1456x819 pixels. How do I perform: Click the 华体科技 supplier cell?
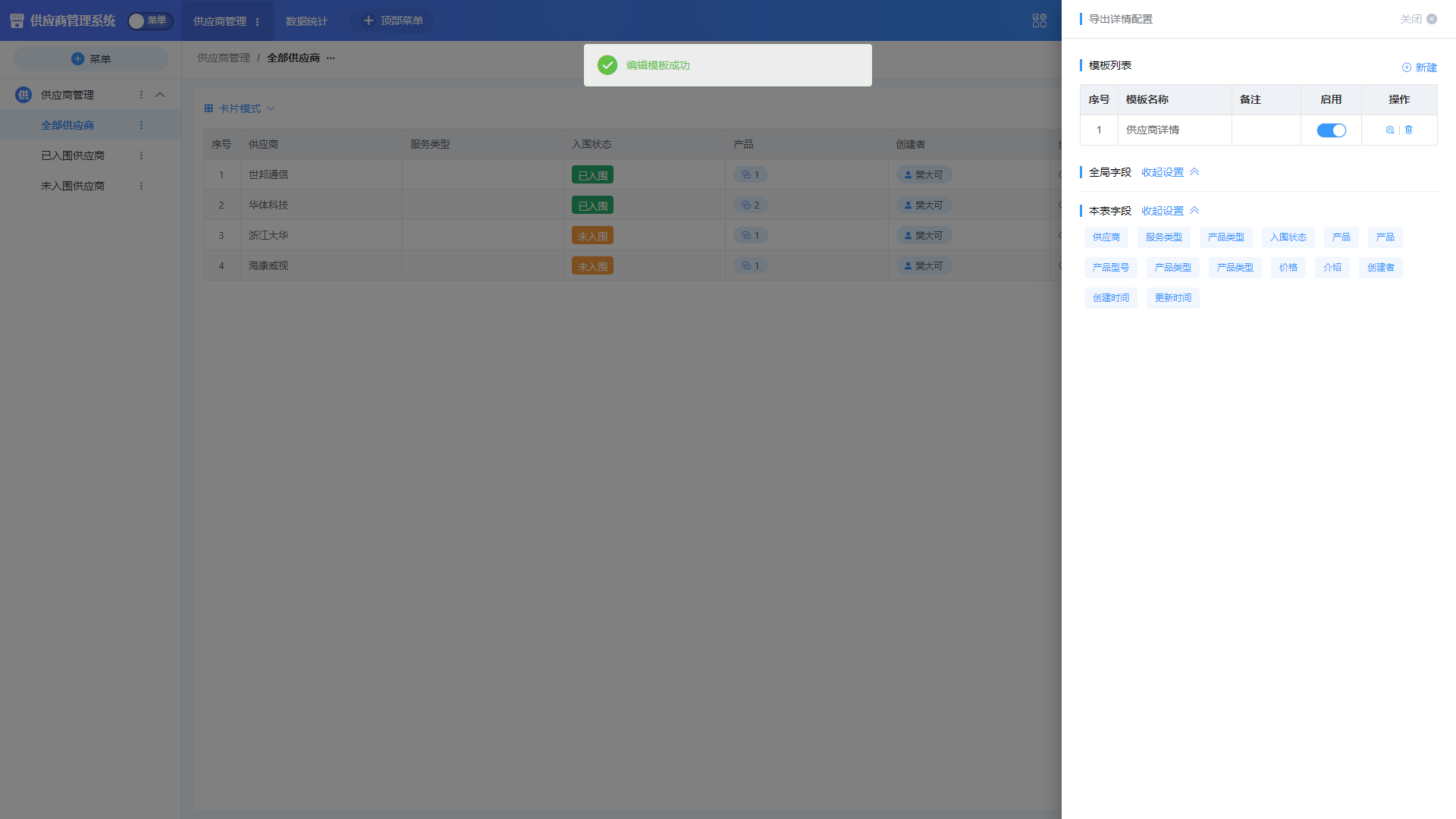click(322, 205)
